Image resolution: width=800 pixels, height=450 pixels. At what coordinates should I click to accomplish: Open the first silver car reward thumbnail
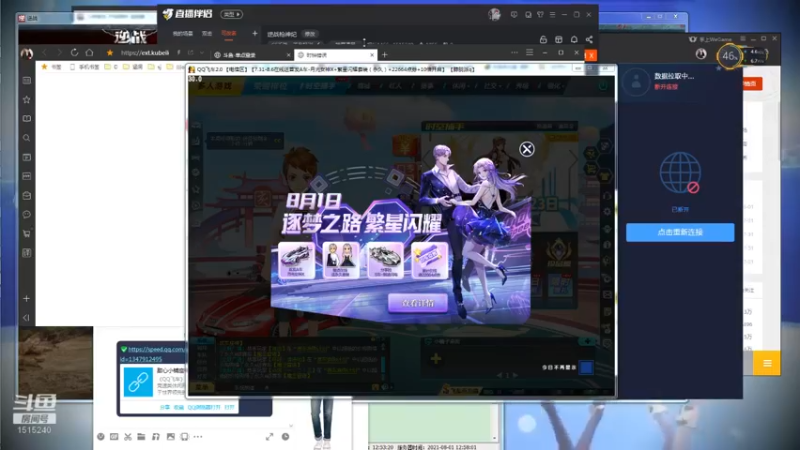296,260
